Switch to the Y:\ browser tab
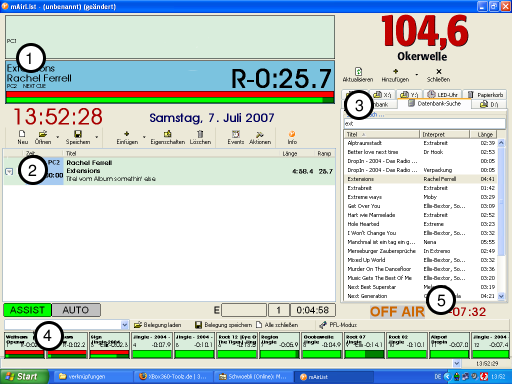Viewport: 512px width, 384px height. (409, 95)
